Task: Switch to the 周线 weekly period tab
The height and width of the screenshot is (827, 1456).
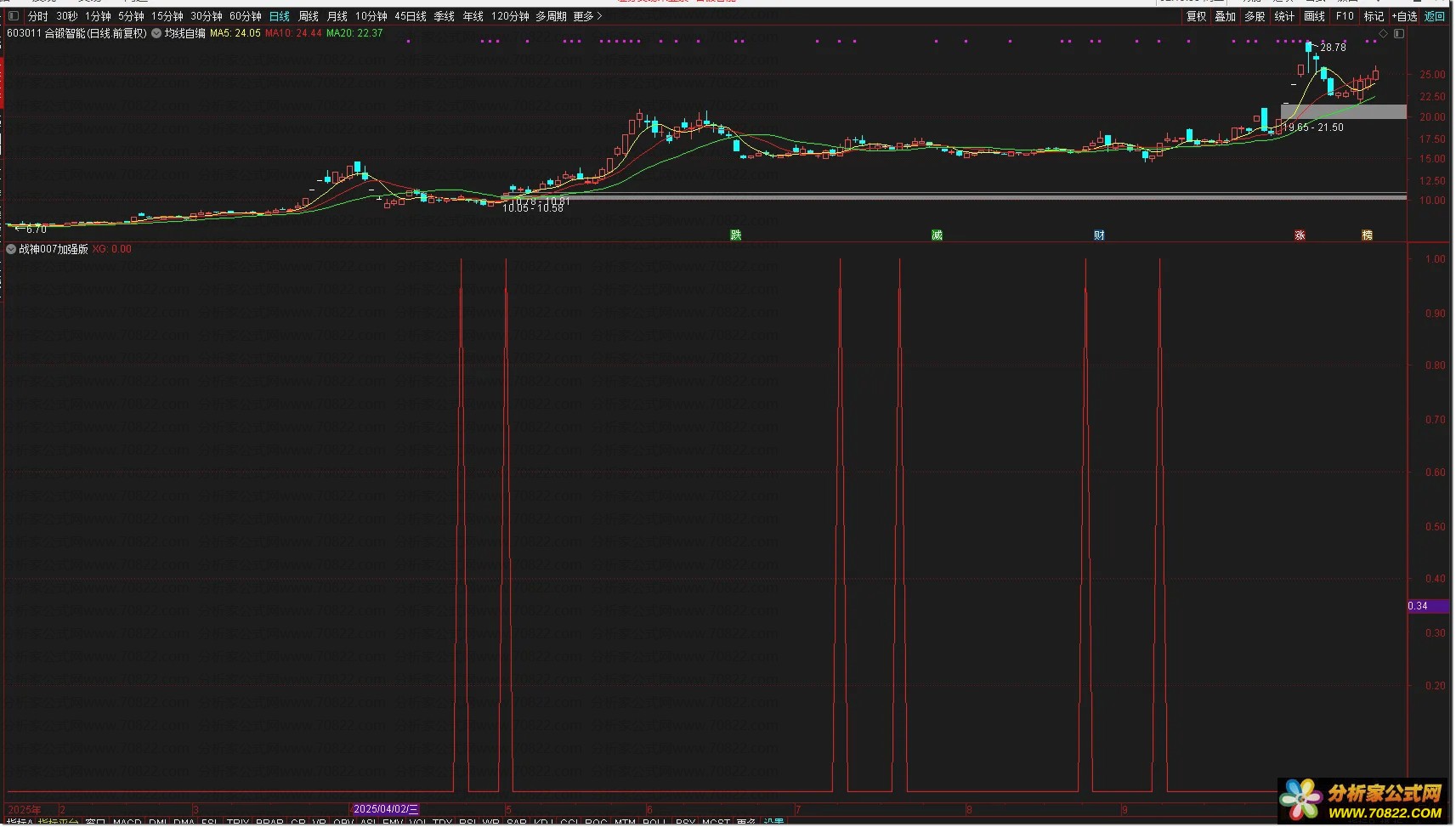Action: coord(309,16)
